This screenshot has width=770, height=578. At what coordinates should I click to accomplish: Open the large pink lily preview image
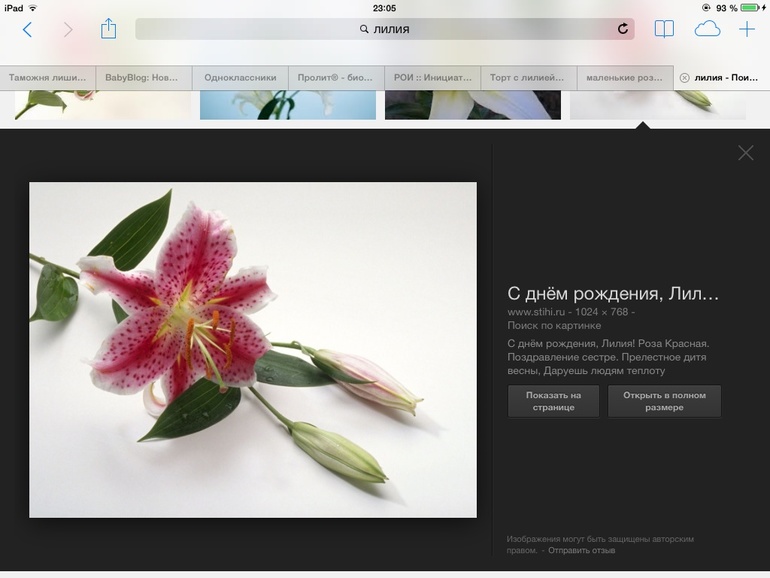[x=253, y=350]
